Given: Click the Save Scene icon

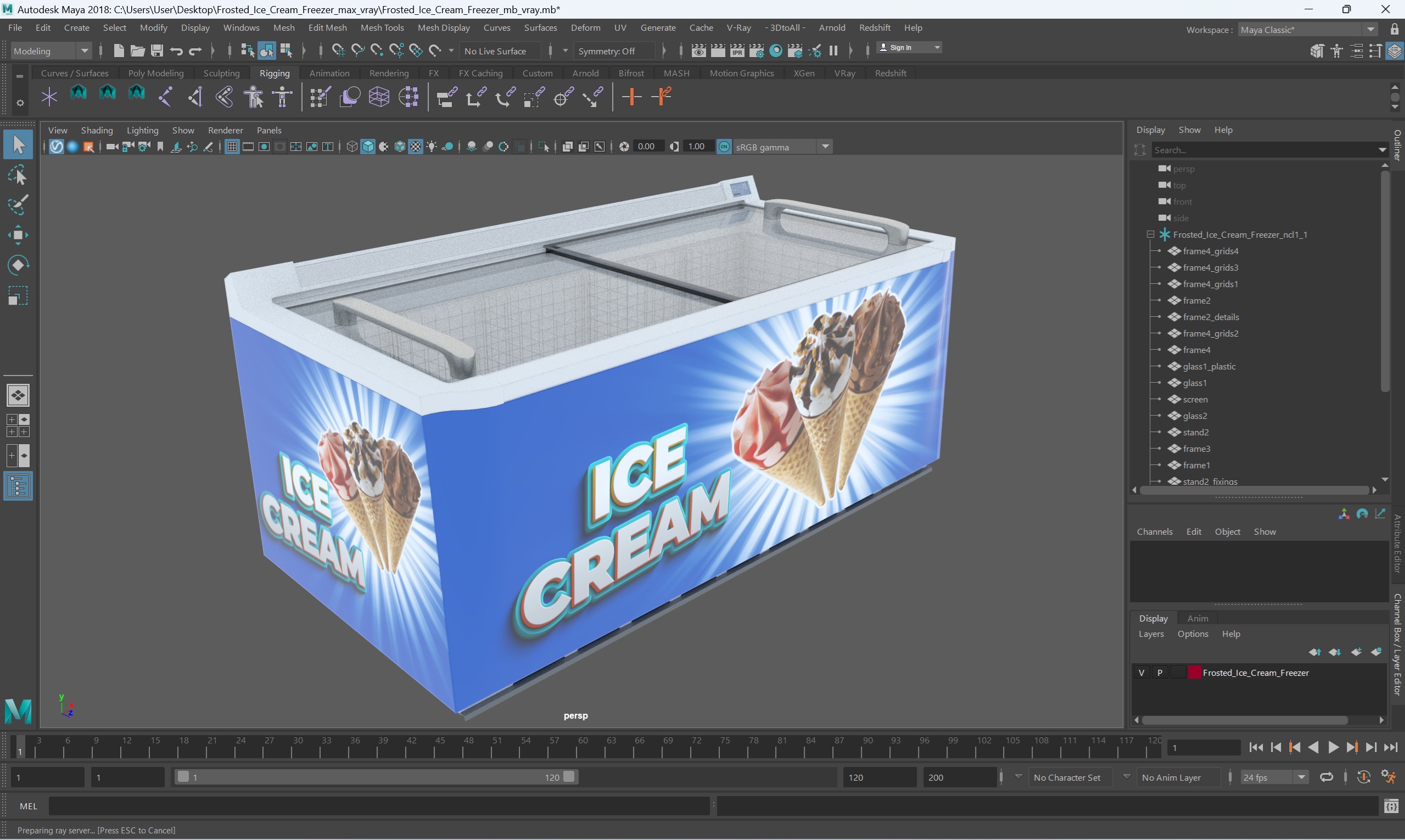Looking at the screenshot, I should click(x=157, y=51).
